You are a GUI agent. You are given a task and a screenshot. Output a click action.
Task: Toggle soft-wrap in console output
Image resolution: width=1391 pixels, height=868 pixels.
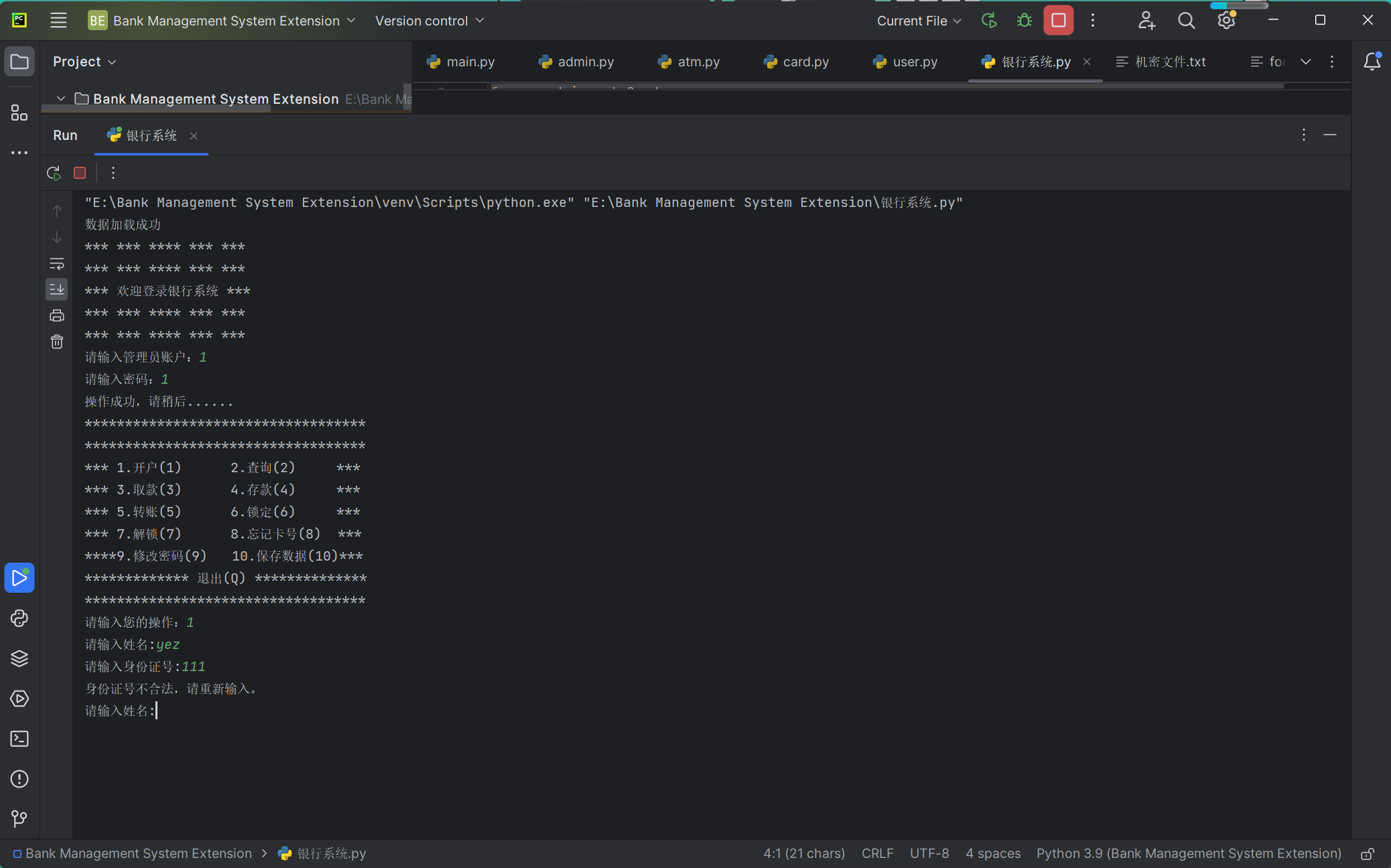pos(57,263)
